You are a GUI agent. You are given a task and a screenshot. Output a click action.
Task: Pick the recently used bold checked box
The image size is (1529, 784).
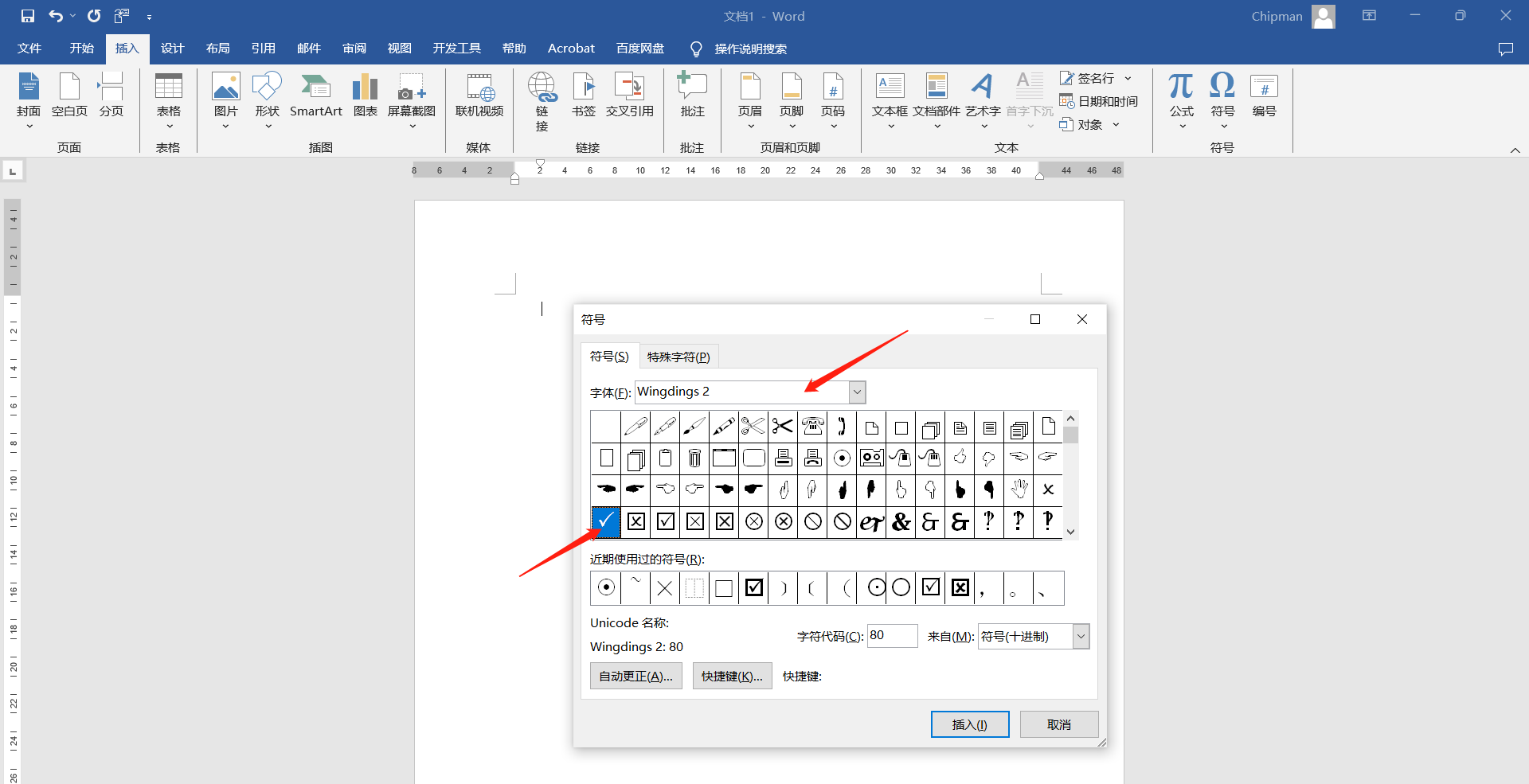pos(753,588)
